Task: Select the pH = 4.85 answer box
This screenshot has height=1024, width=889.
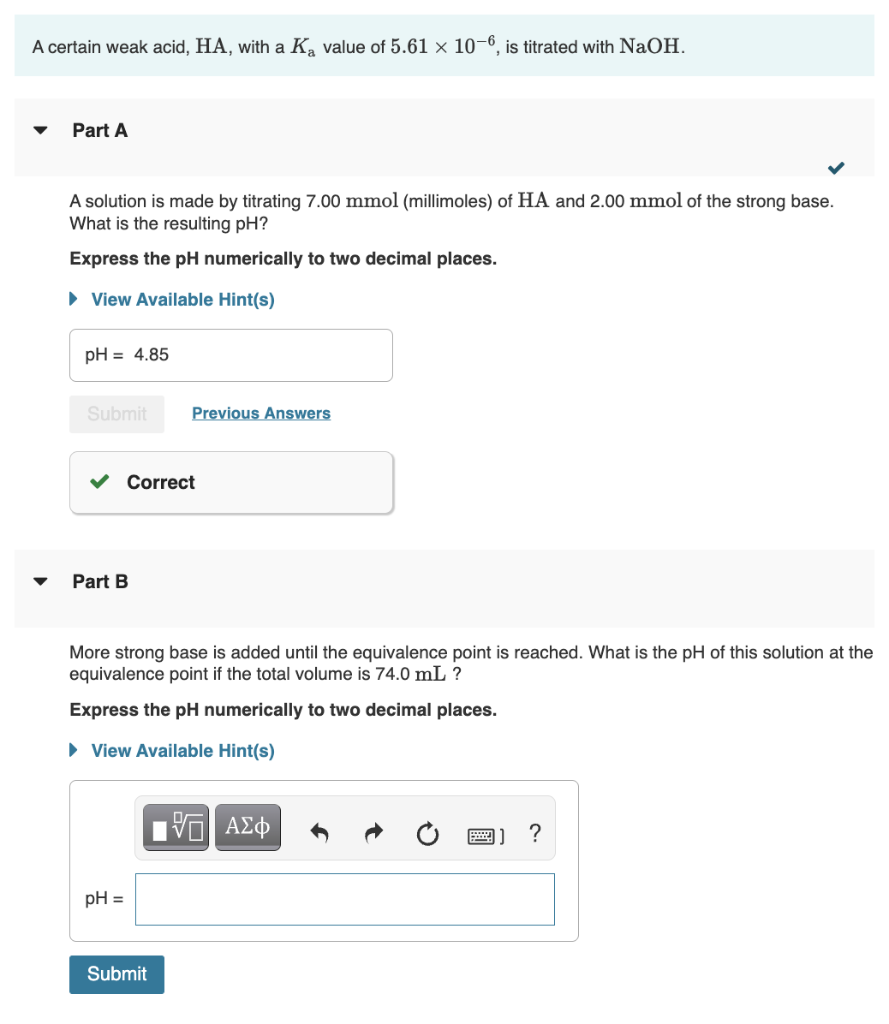Action: 230,355
